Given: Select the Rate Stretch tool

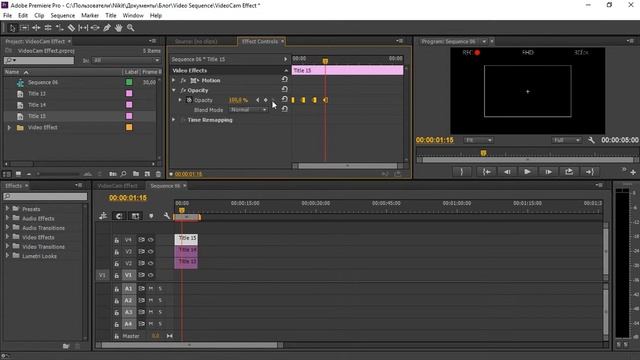Looking at the screenshot, I should click(x=60, y=28).
